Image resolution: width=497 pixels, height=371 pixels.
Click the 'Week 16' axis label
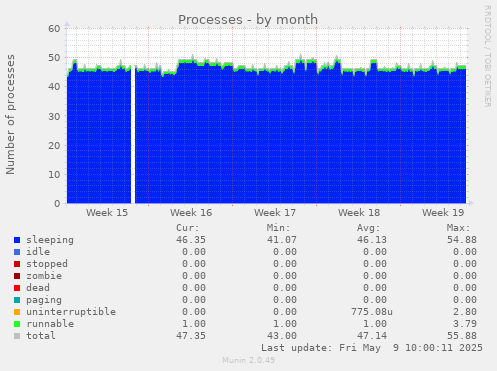(x=191, y=213)
